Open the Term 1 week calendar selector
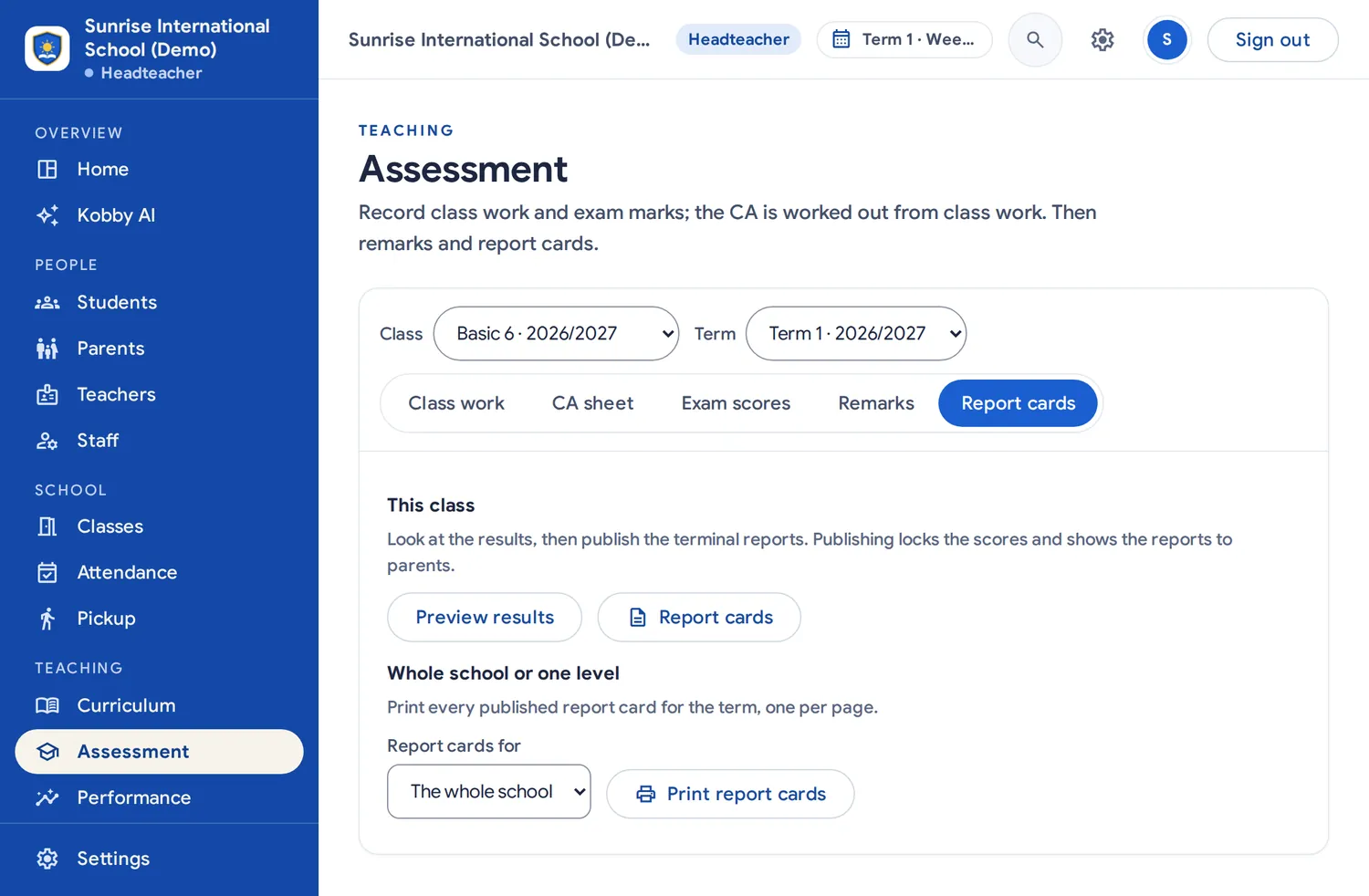Image resolution: width=1369 pixels, height=896 pixels. pyautogui.click(x=904, y=39)
